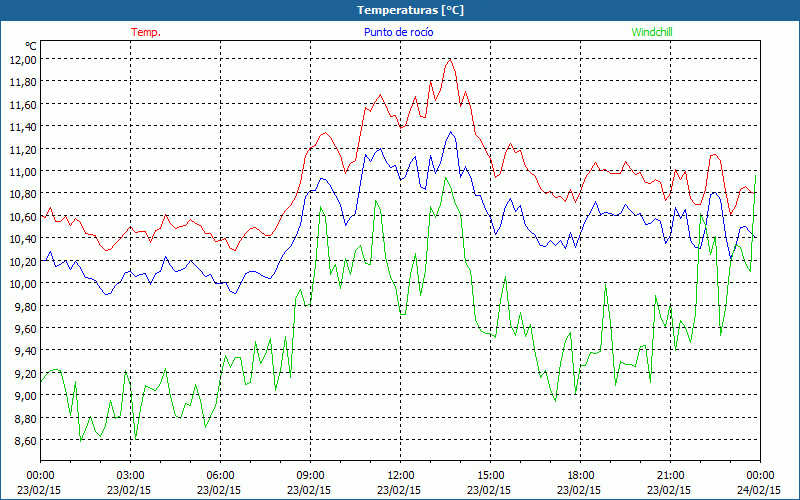Click the 11,00 y-axis value
Viewport: 800px width, 500px height.
coord(23,171)
